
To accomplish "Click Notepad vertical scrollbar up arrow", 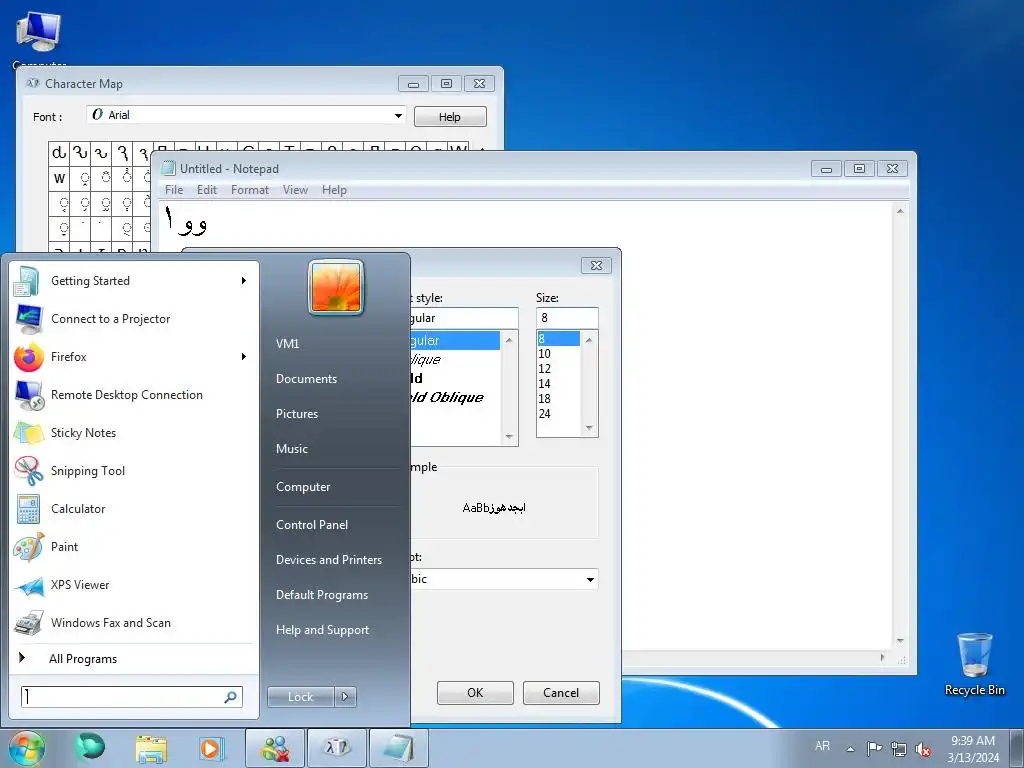I will tap(900, 212).
